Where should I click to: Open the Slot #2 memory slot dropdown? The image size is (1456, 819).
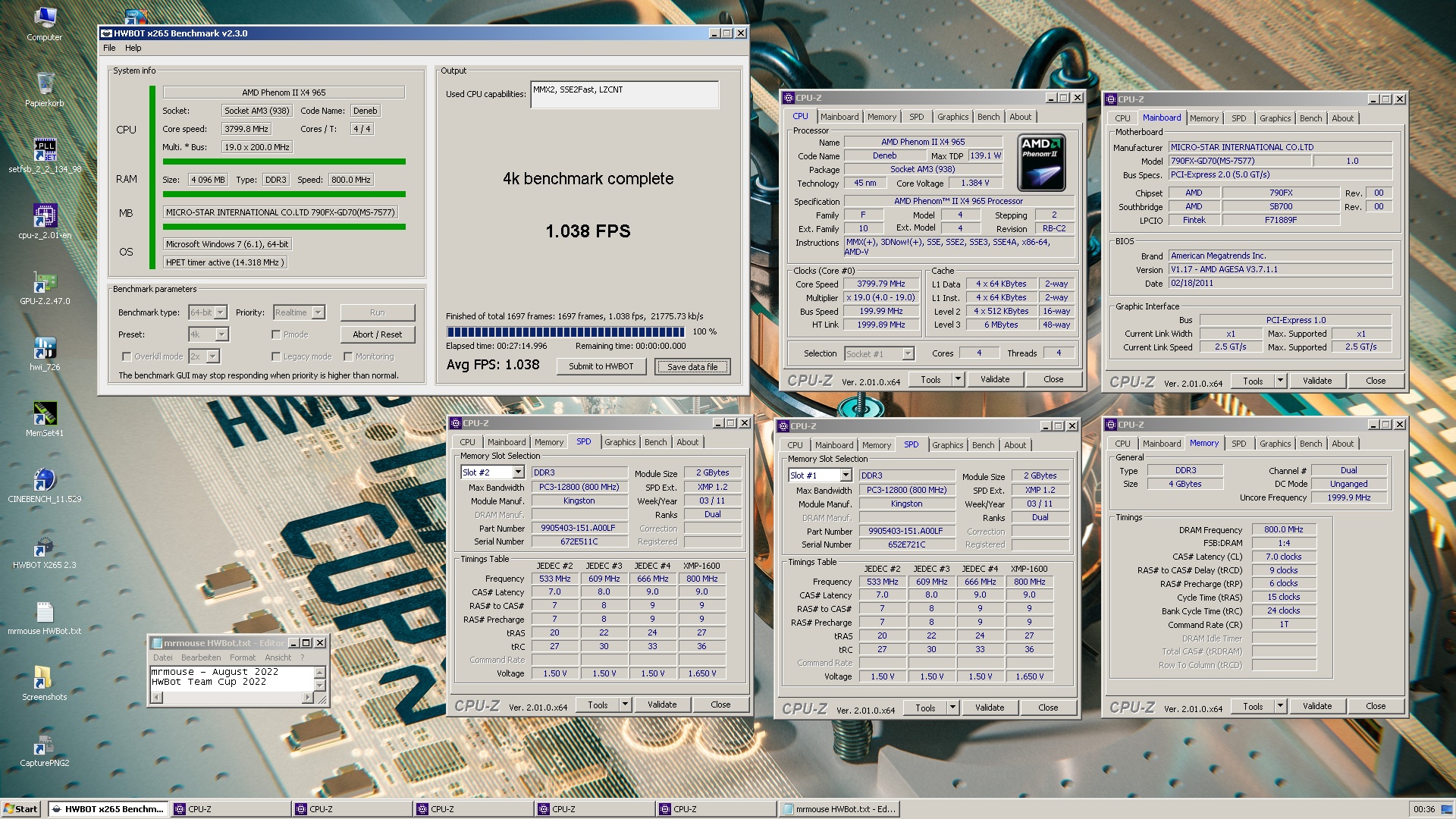(518, 472)
